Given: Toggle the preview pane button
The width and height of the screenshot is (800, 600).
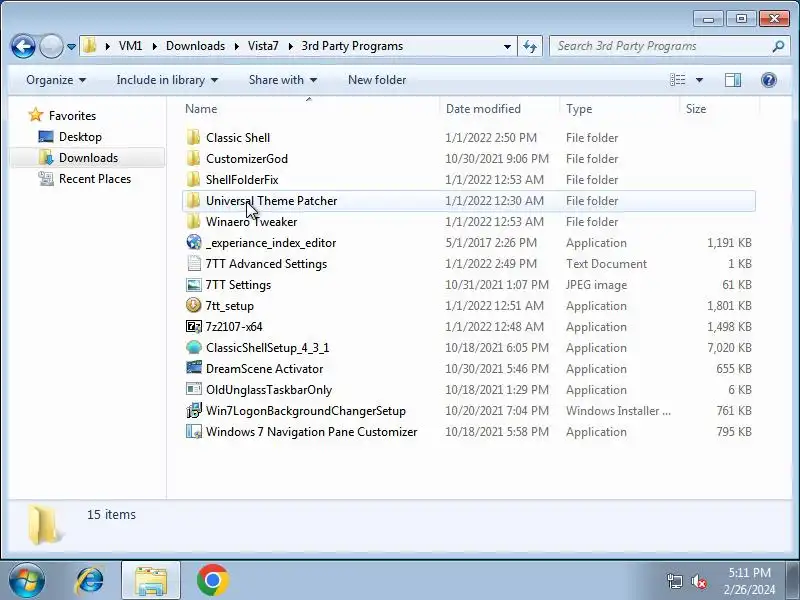Looking at the screenshot, I should (x=733, y=80).
